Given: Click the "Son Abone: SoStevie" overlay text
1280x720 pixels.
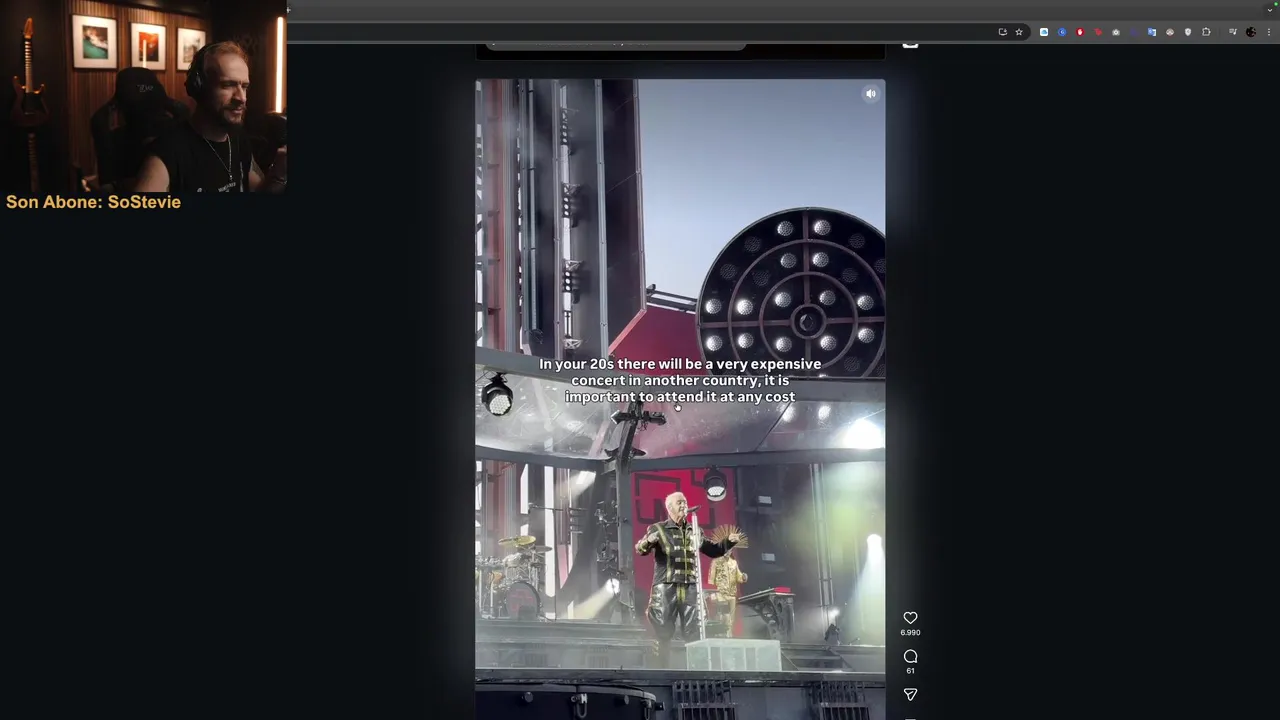Looking at the screenshot, I should [x=93, y=202].
